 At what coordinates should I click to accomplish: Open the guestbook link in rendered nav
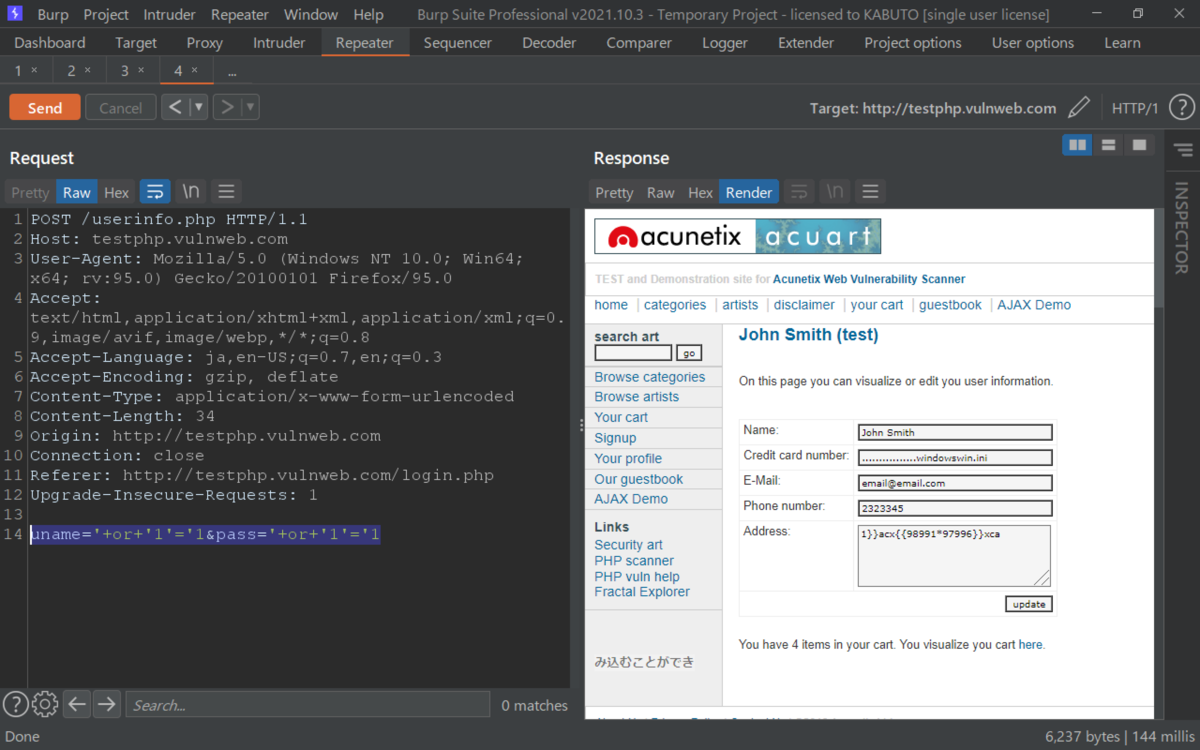point(950,305)
